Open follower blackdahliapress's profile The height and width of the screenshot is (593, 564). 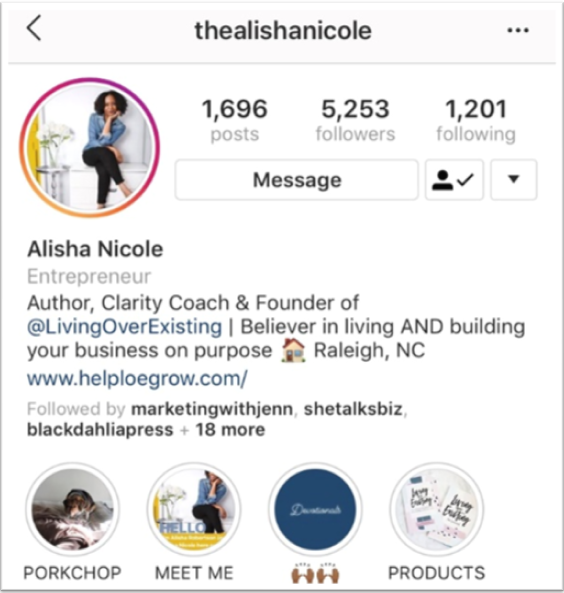pyautogui.click(x=100, y=430)
